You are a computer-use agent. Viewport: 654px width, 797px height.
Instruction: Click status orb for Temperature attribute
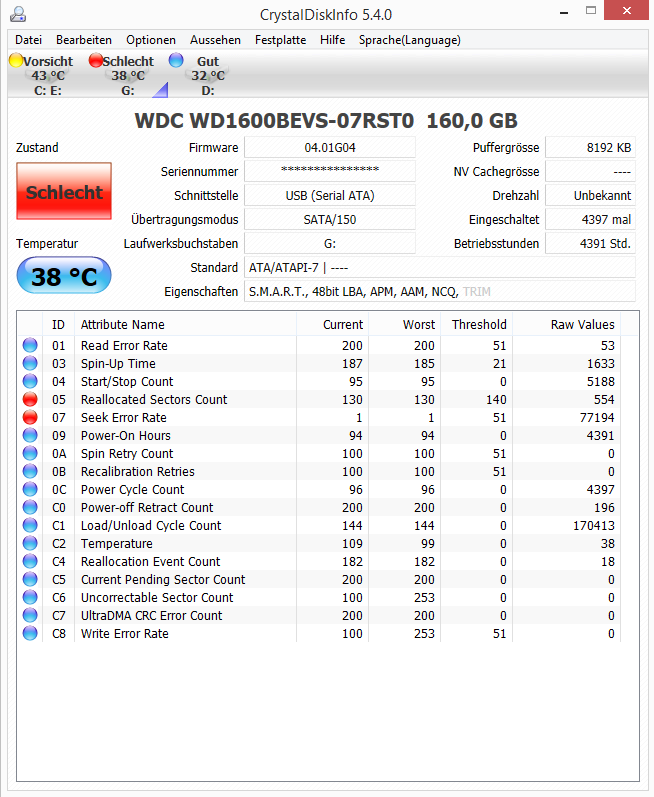pyautogui.click(x=30, y=543)
